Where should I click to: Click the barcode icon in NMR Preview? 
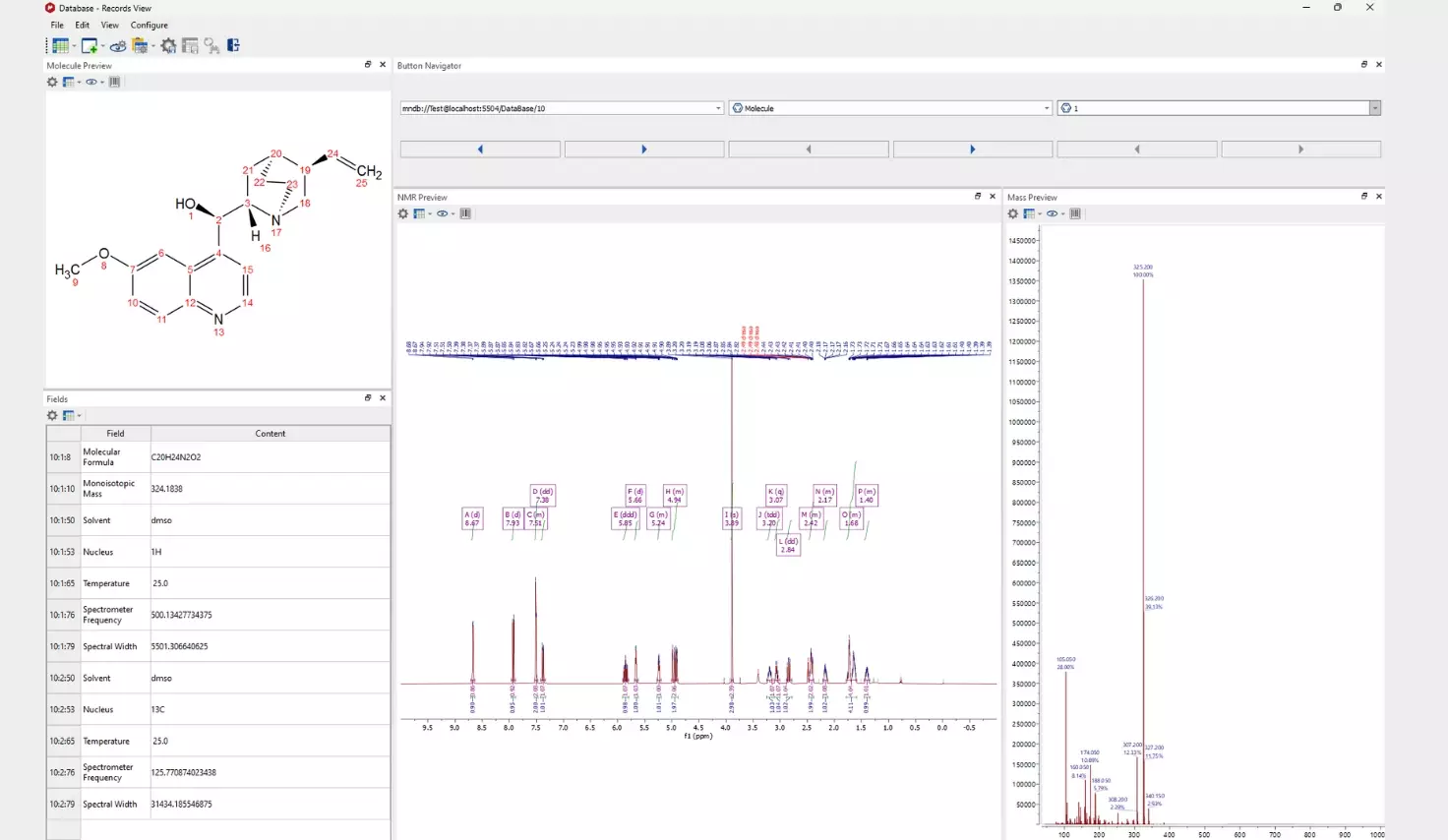tap(465, 213)
